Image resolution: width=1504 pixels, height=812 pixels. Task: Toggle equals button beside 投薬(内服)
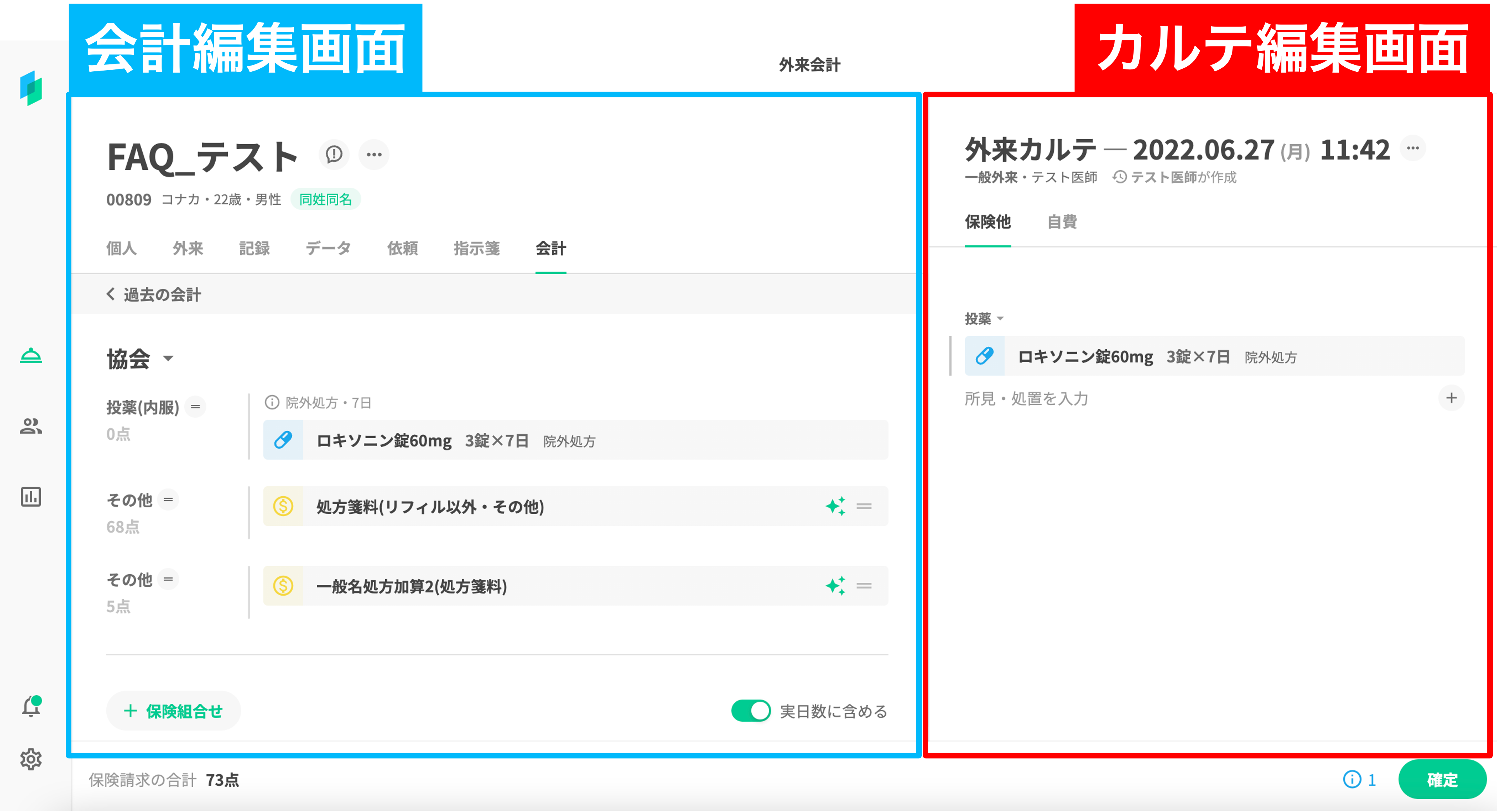tap(196, 406)
